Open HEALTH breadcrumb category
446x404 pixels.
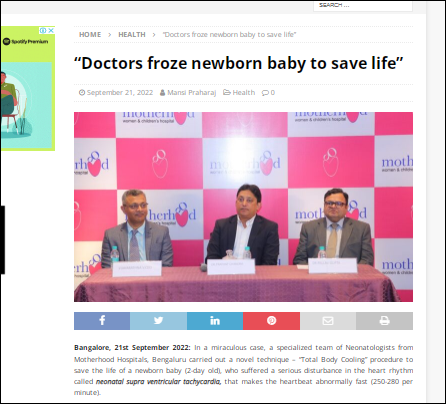click(132, 35)
